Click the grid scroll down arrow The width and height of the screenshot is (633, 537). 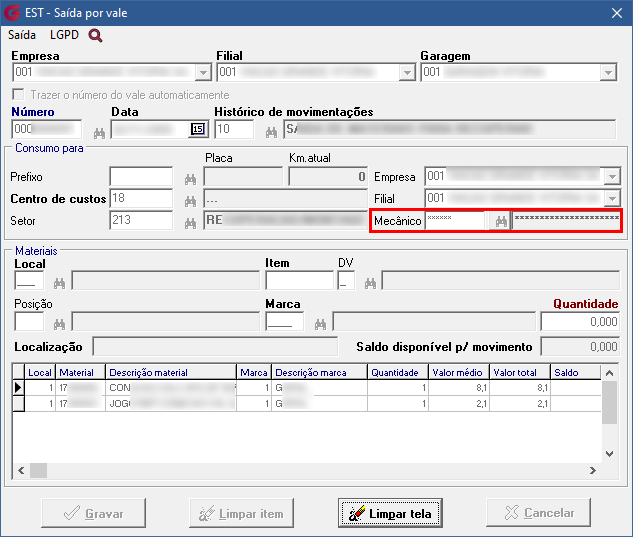coord(609,454)
